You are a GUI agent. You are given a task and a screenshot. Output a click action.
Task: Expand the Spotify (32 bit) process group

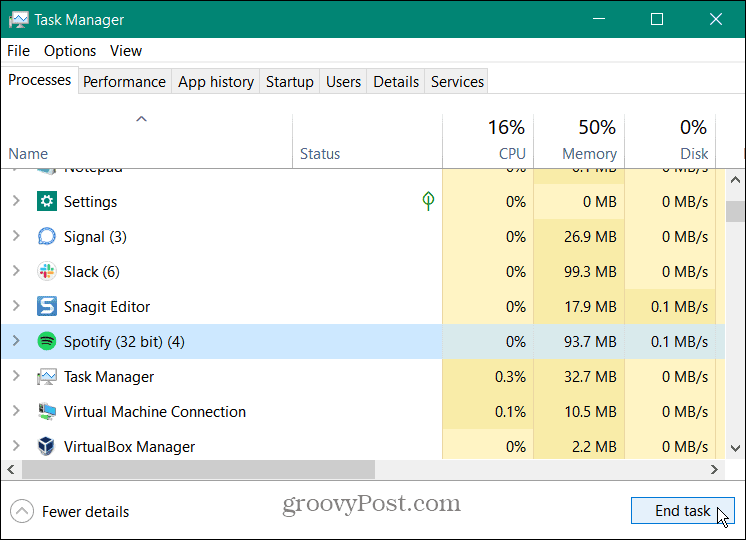pos(16,342)
